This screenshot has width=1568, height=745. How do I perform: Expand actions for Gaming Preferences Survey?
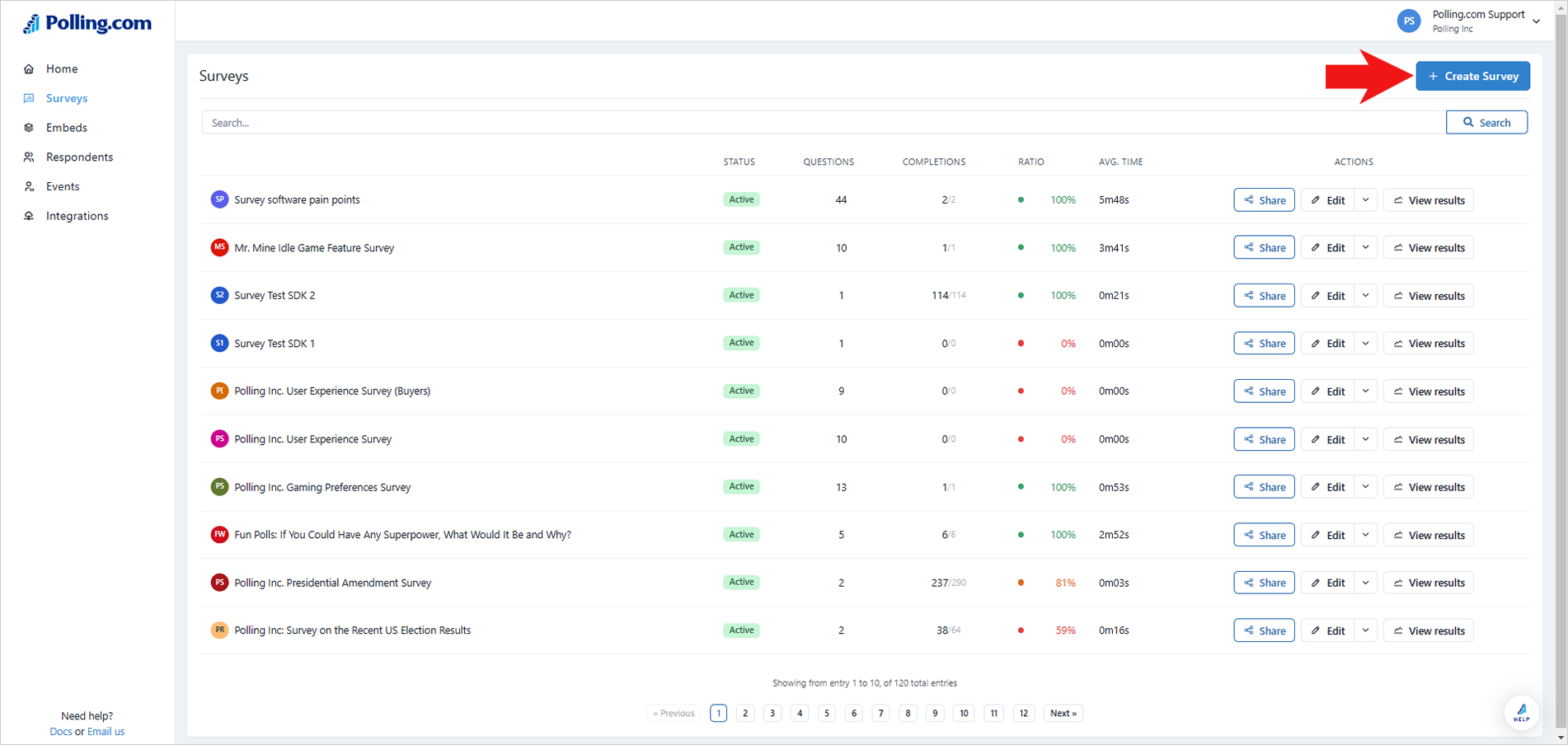click(1365, 487)
